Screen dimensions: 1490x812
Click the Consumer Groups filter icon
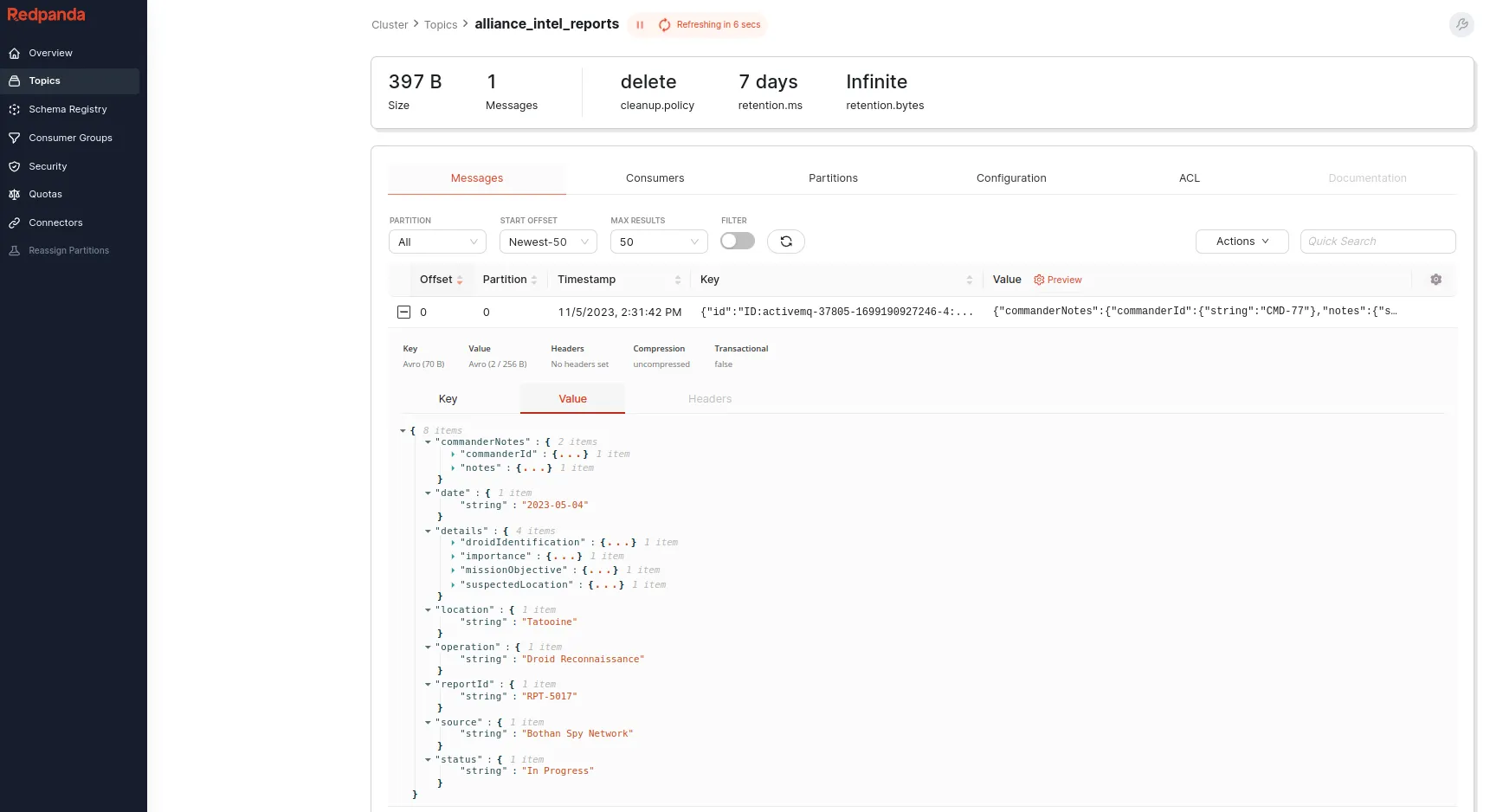pos(15,139)
